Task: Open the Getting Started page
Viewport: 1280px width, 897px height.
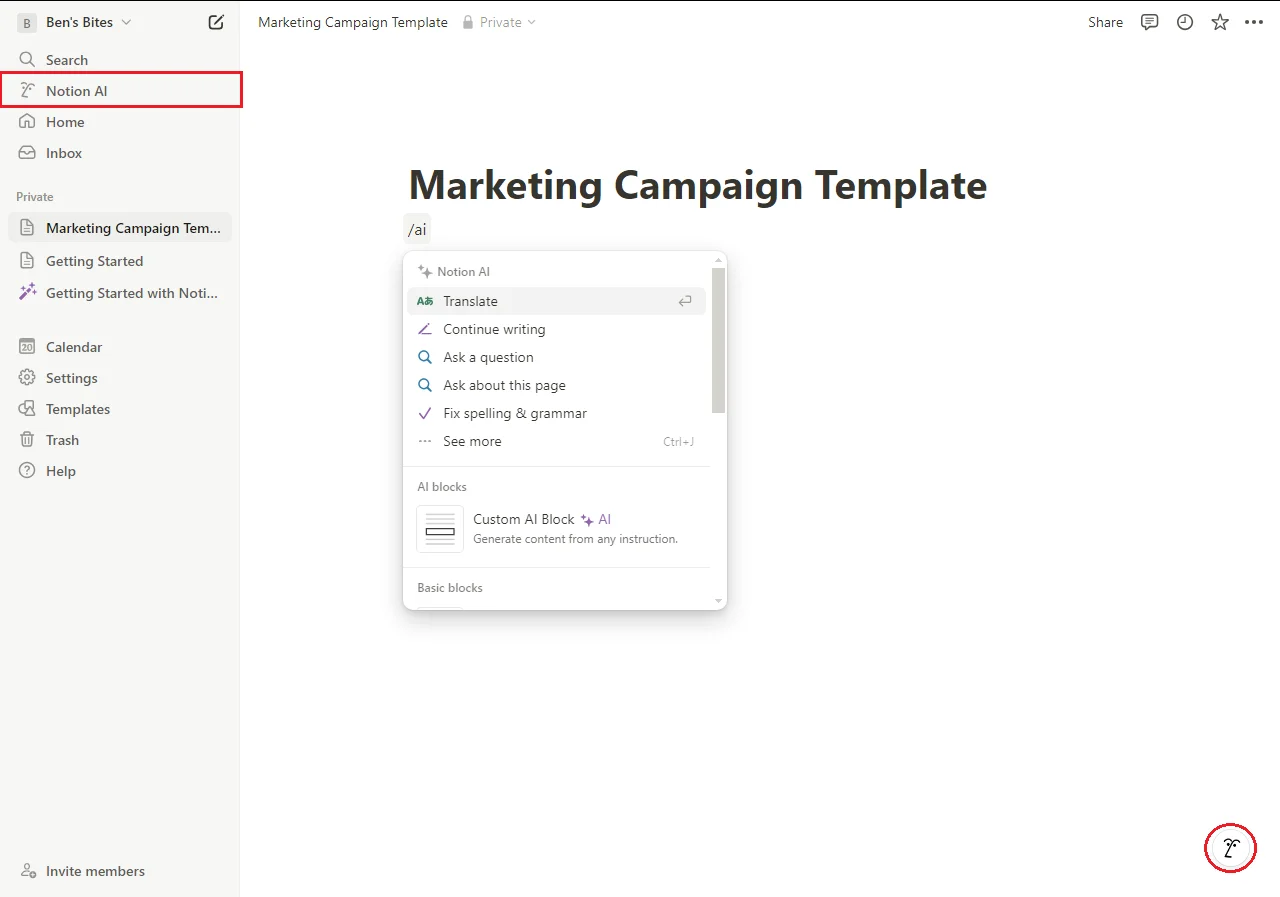Action: point(120,261)
